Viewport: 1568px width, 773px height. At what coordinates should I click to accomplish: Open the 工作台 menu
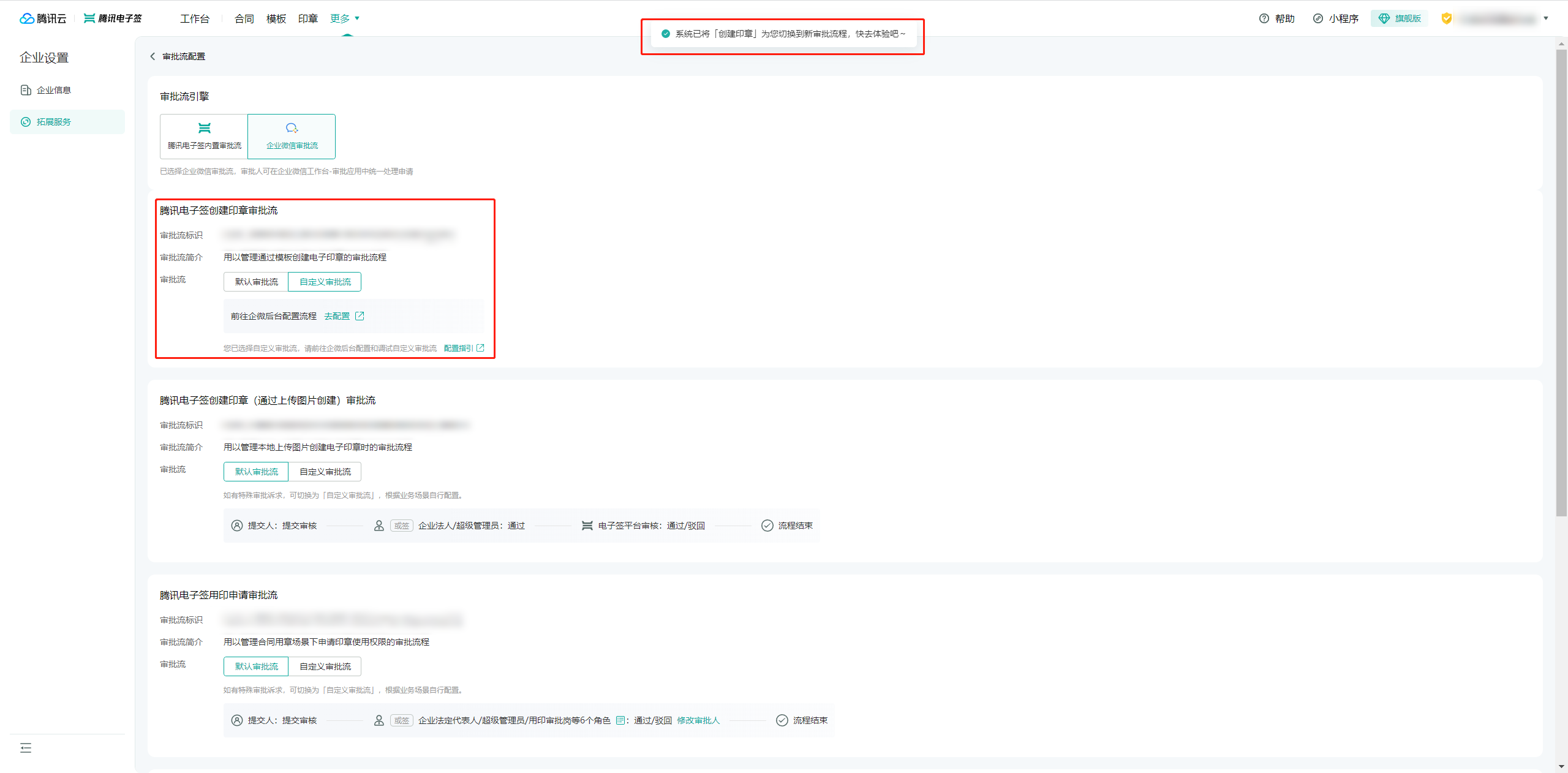point(195,18)
